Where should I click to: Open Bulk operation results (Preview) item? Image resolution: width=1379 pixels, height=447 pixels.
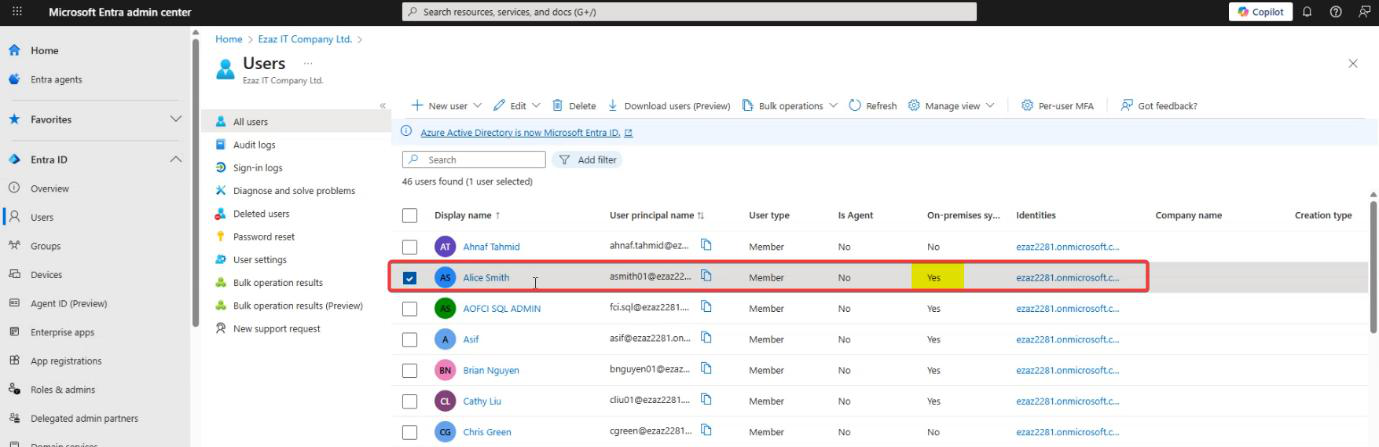click(x=298, y=306)
